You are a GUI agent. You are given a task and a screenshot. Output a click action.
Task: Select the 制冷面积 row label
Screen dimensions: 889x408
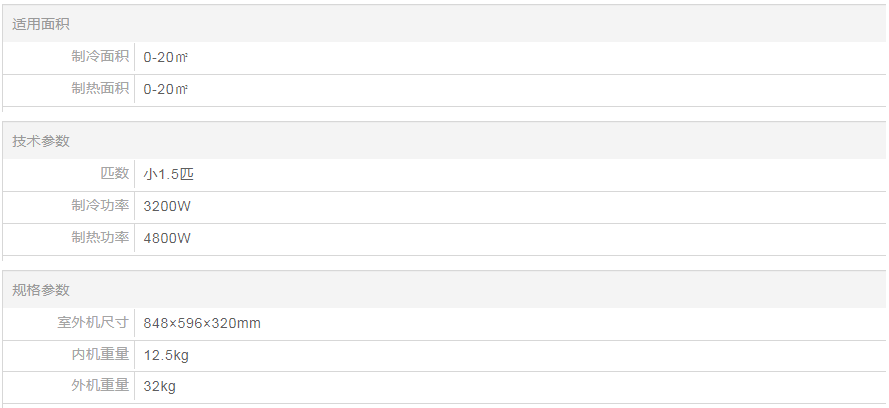tap(100, 57)
